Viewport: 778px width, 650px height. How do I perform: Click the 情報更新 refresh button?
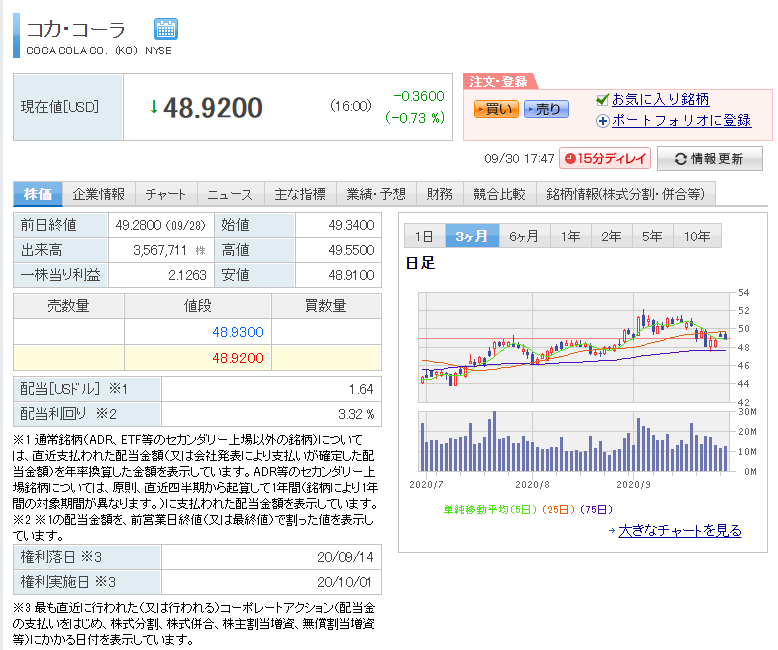click(710, 158)
